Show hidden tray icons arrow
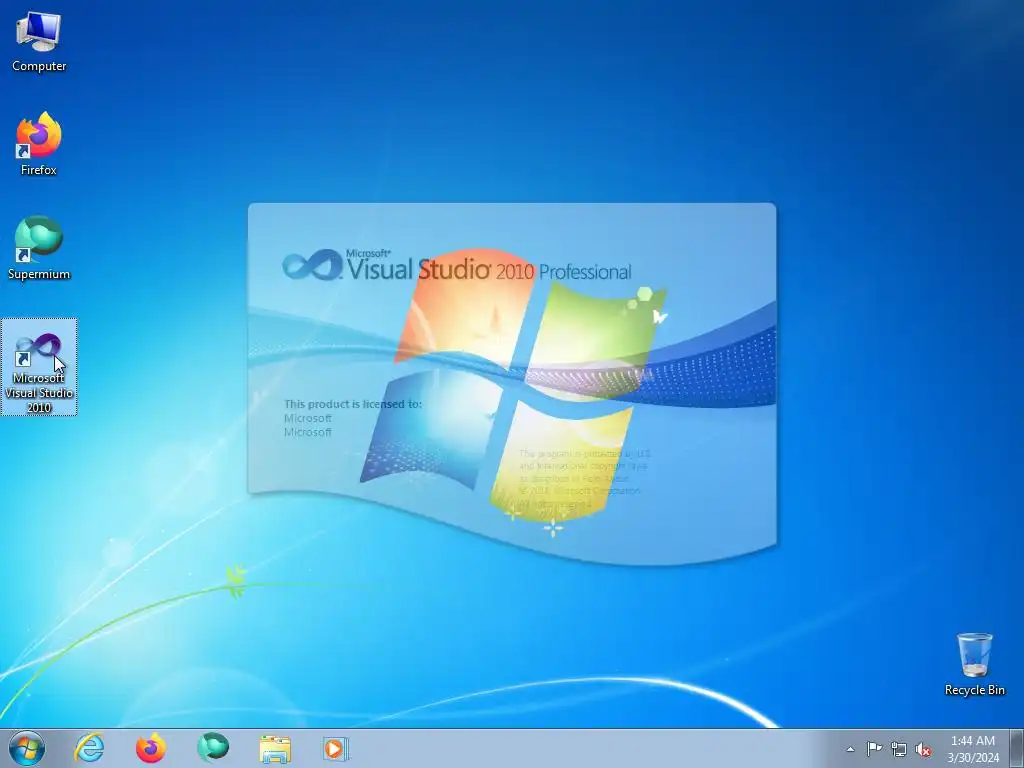Viewport: 1024px width, 768px height. click(x=850, y=749)
